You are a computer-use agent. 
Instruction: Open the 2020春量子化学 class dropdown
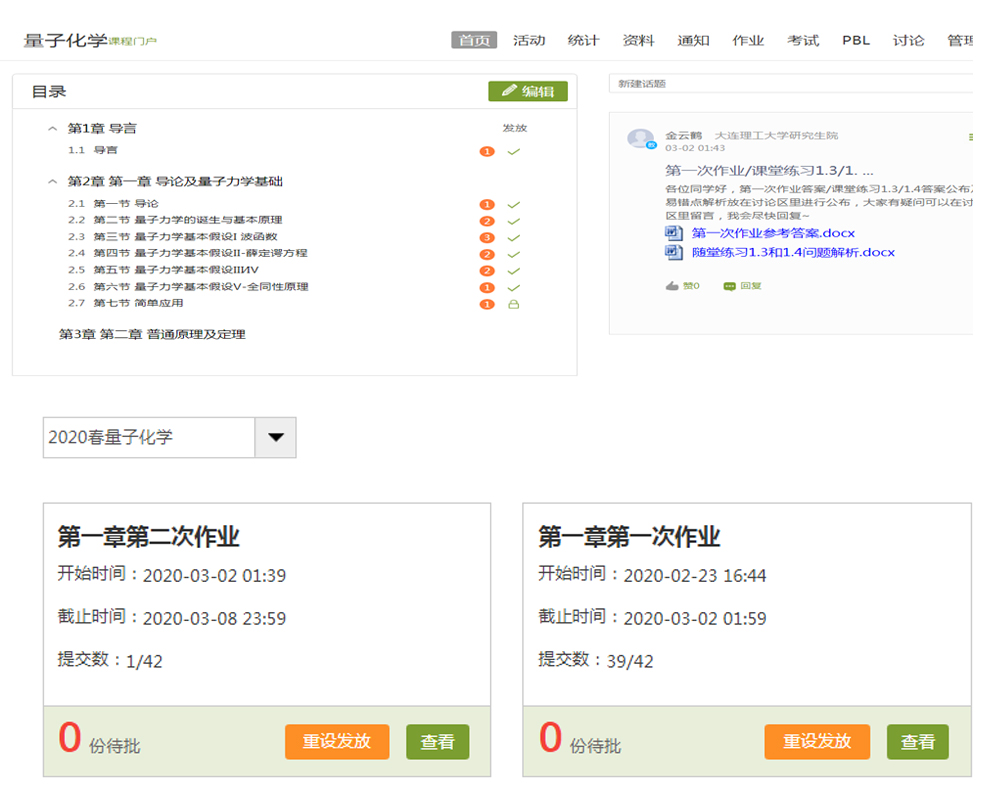point(275,438)
